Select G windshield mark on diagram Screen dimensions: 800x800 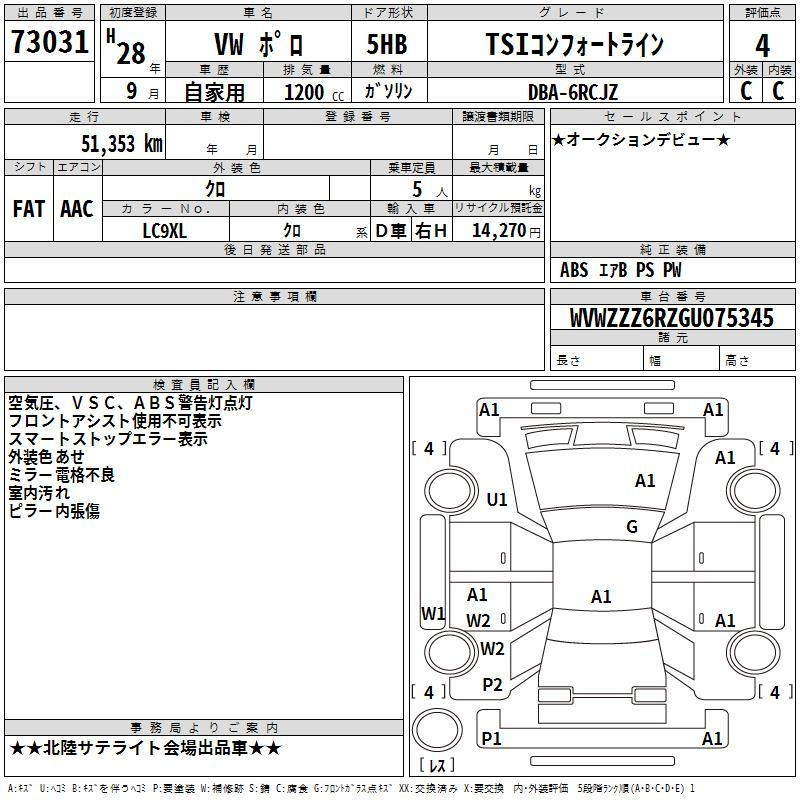(632, 527)
